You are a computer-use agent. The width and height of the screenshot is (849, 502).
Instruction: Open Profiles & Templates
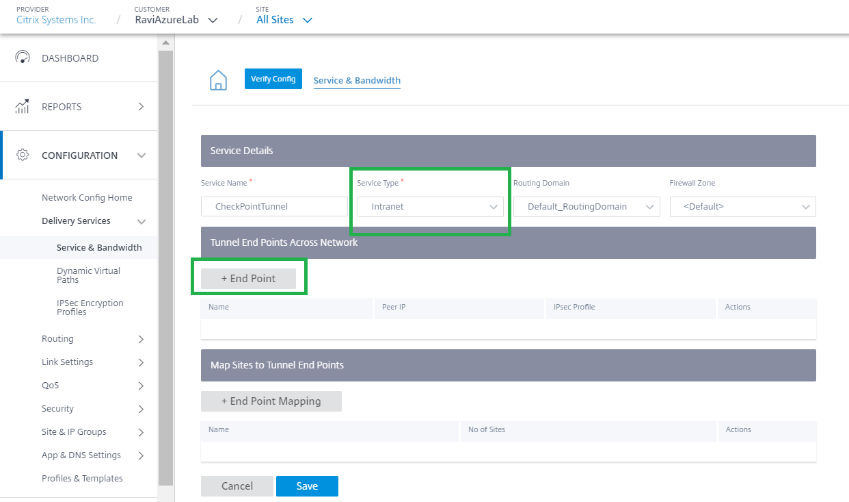(82, 478)
